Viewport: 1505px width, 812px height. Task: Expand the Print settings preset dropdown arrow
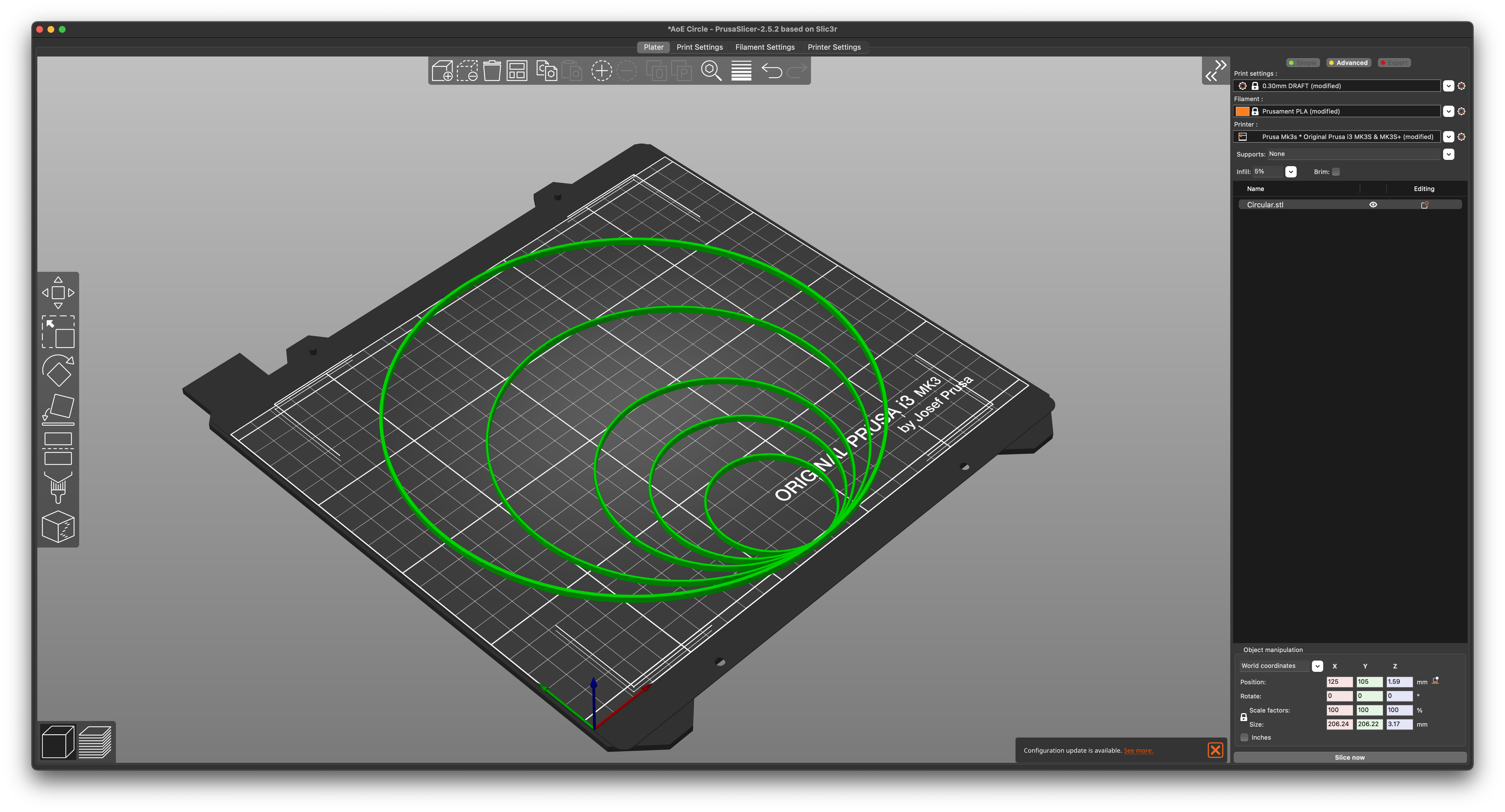pyautogui.click(x=1449, y=86)
